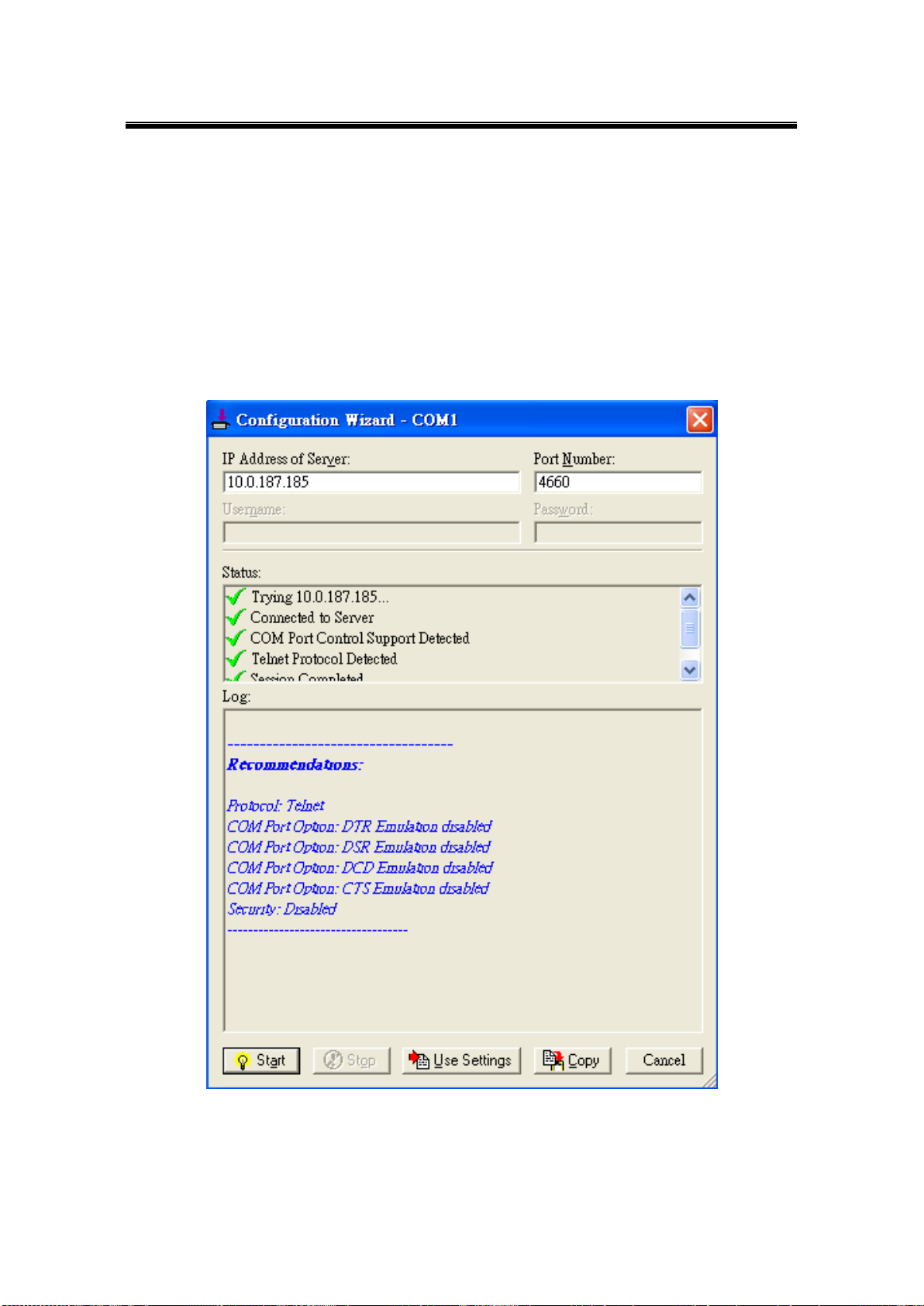Click the wizard title bar icon
Screen dimensions: 924x1306
point(221,419)
